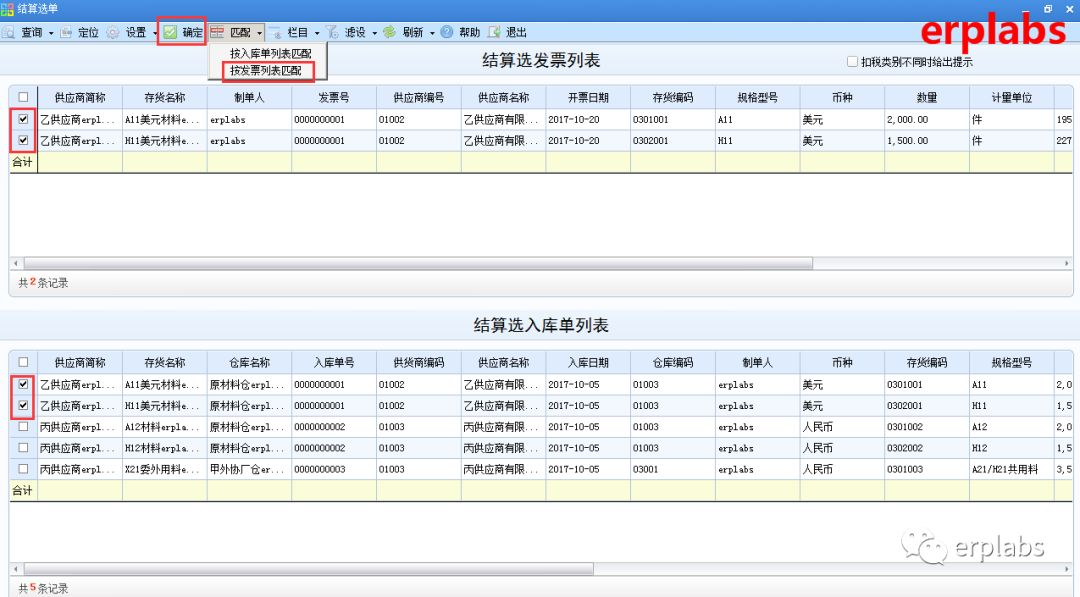Click 计量单位 column header in invoice list

click(1012, 98)
